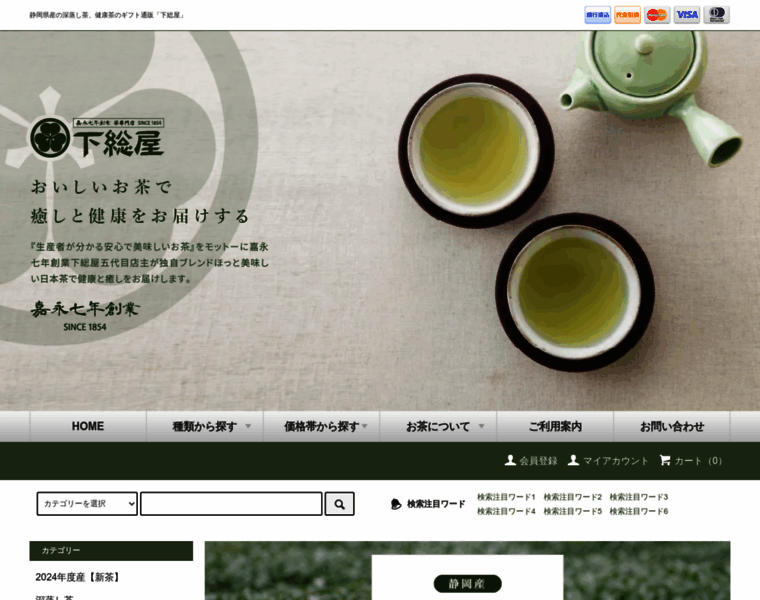The height and width of the screenshot is (600, 760).
Task: Open the ご利用案内 menu item
Action: pyautogui.click(x=555, y=426)
